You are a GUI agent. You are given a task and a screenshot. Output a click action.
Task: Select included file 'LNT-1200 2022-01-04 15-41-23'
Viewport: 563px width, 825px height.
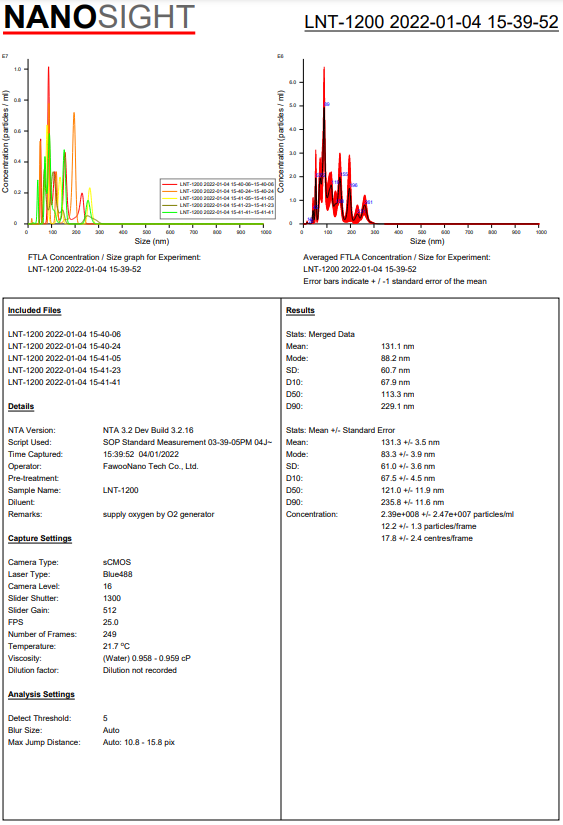(64, 370)
